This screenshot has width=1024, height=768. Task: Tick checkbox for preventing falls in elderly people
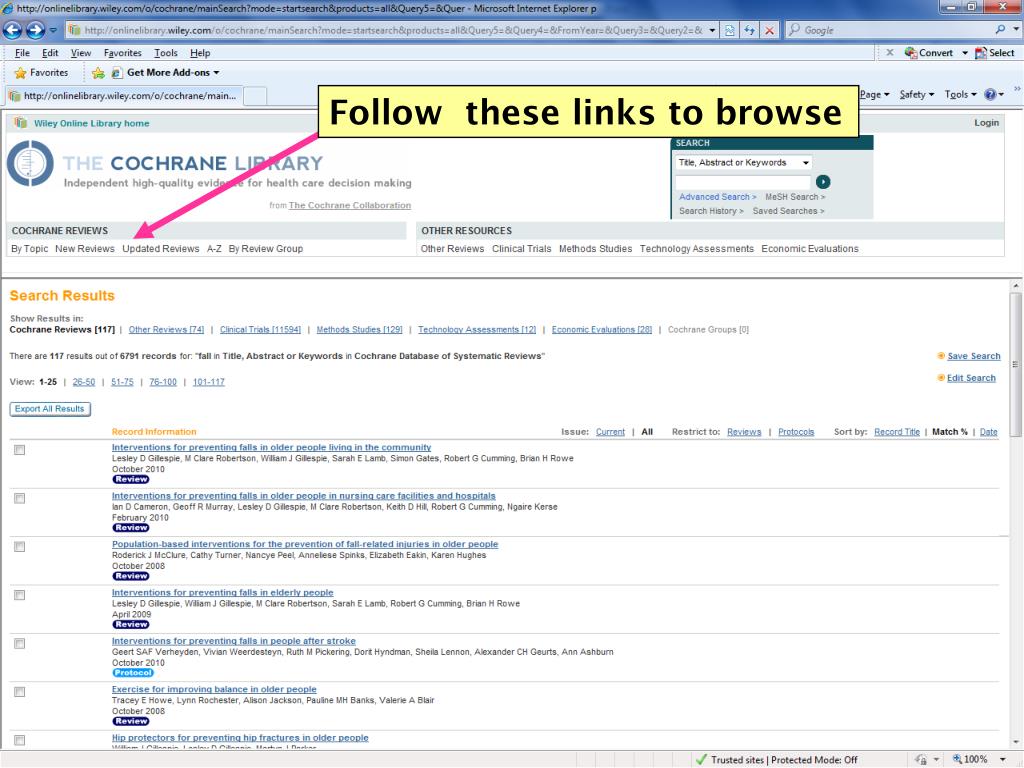(20, 595)
